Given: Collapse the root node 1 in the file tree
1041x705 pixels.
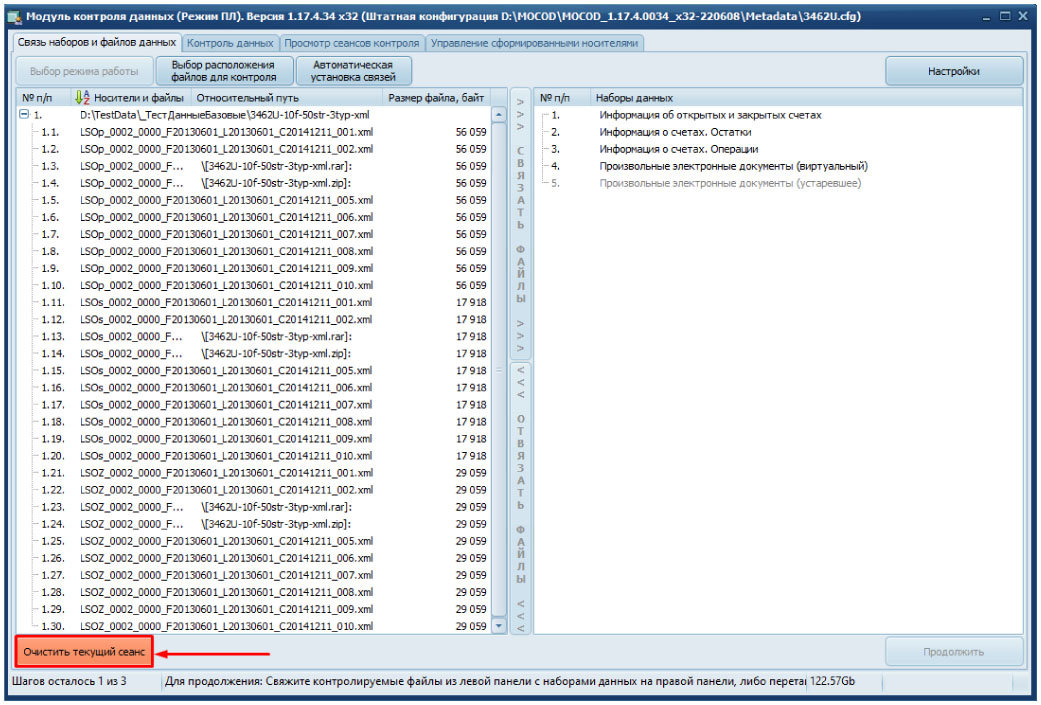Looking at the screenshot, I should point(24,115).
